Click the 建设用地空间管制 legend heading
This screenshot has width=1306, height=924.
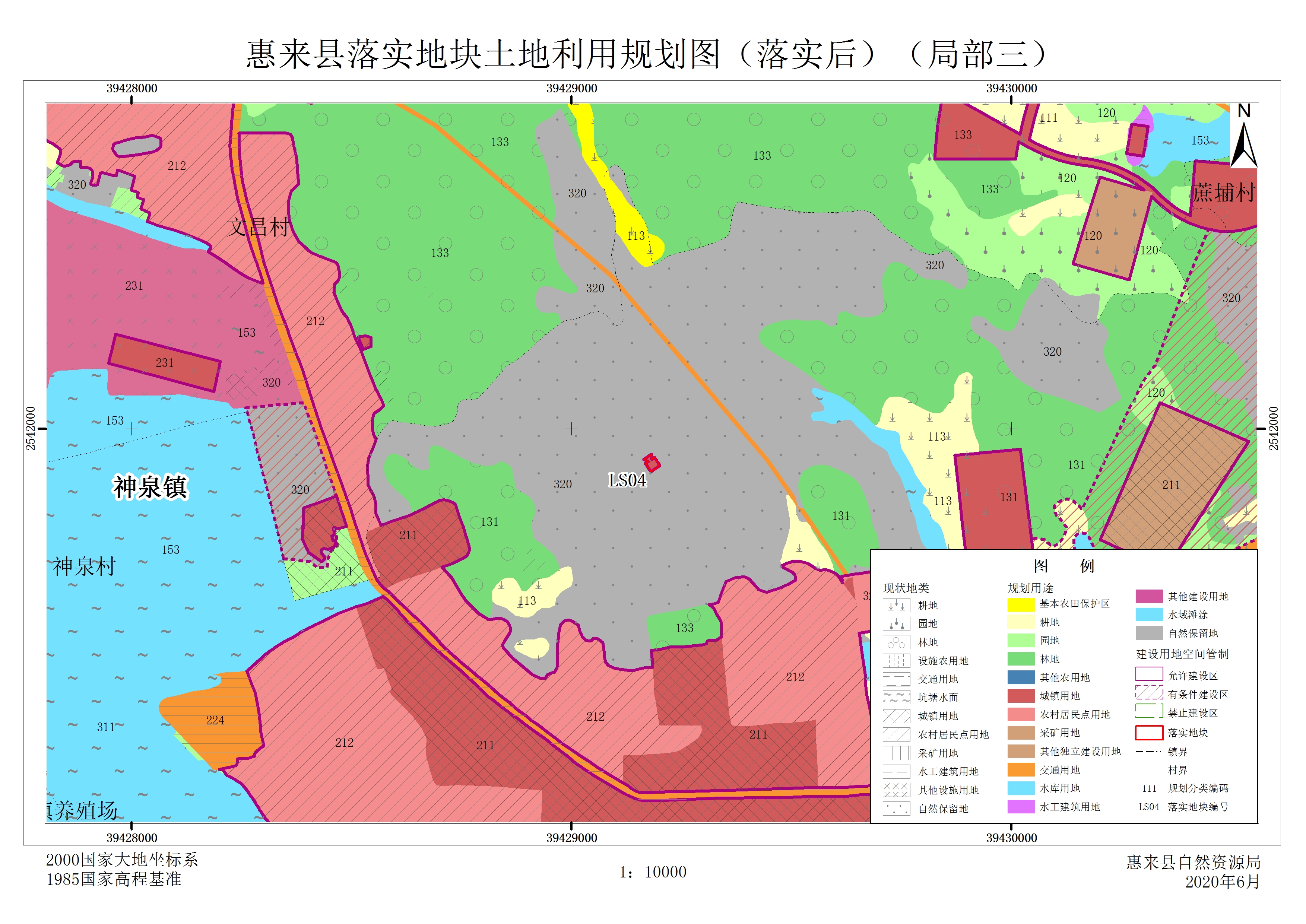tap(1182, 654)
